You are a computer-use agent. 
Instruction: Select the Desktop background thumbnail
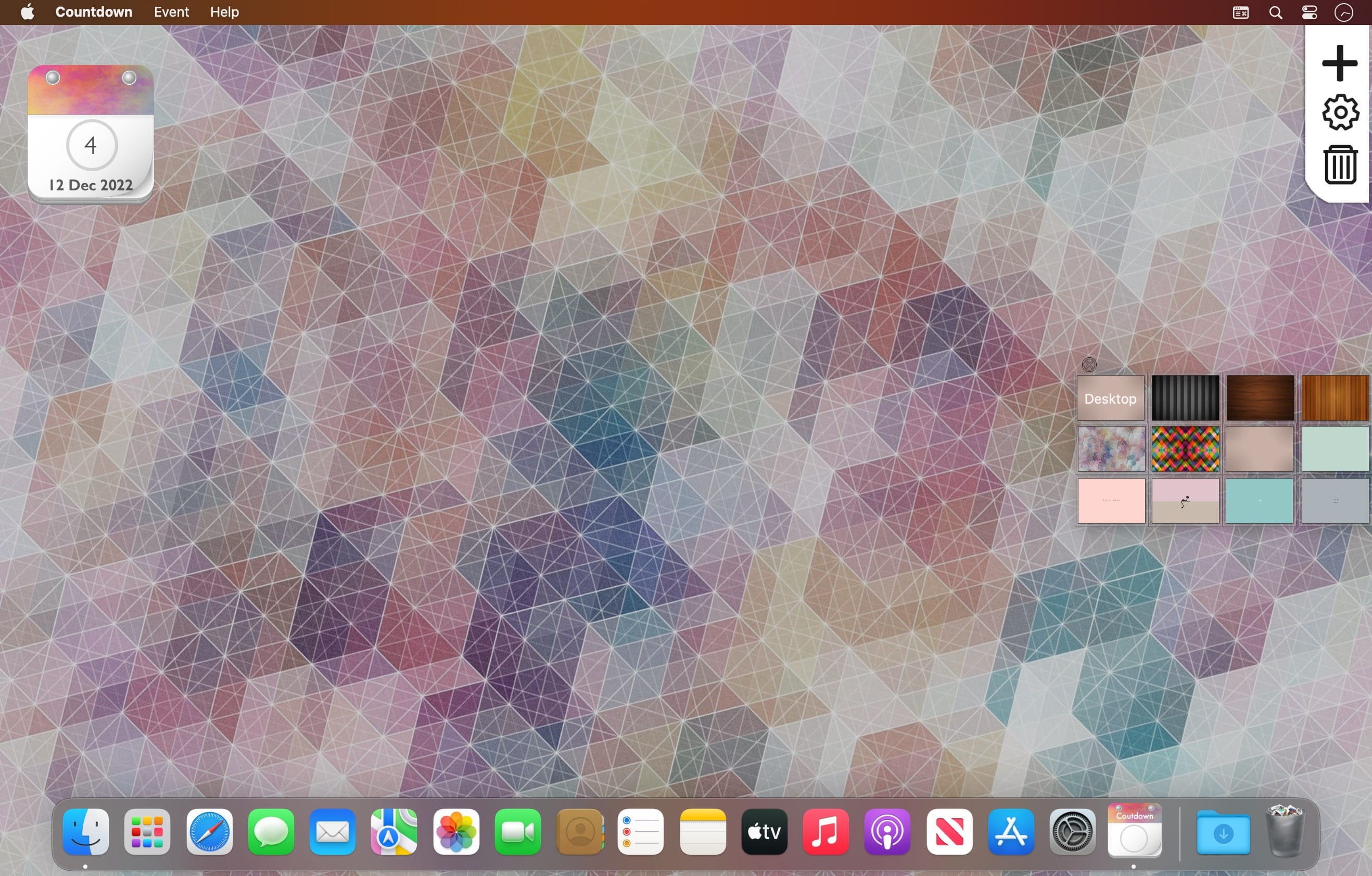pos(1111,398)
